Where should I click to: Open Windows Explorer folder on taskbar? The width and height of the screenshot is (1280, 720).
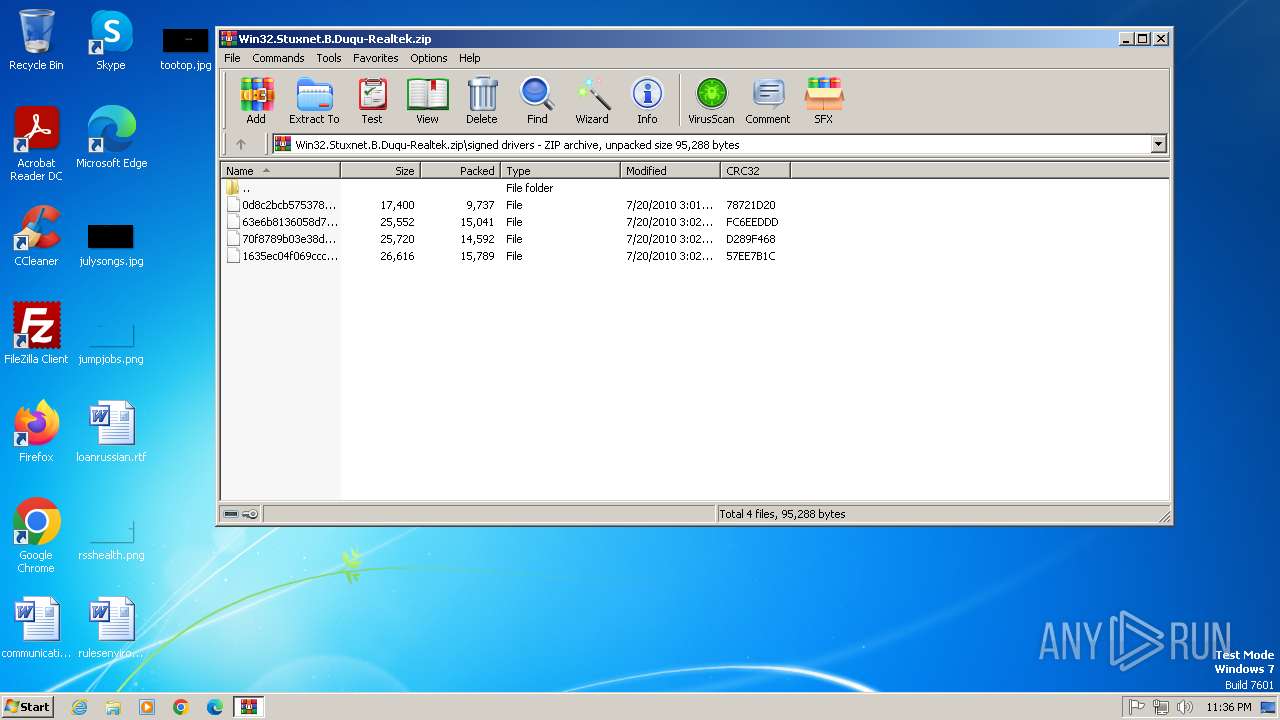click(113, 707)
